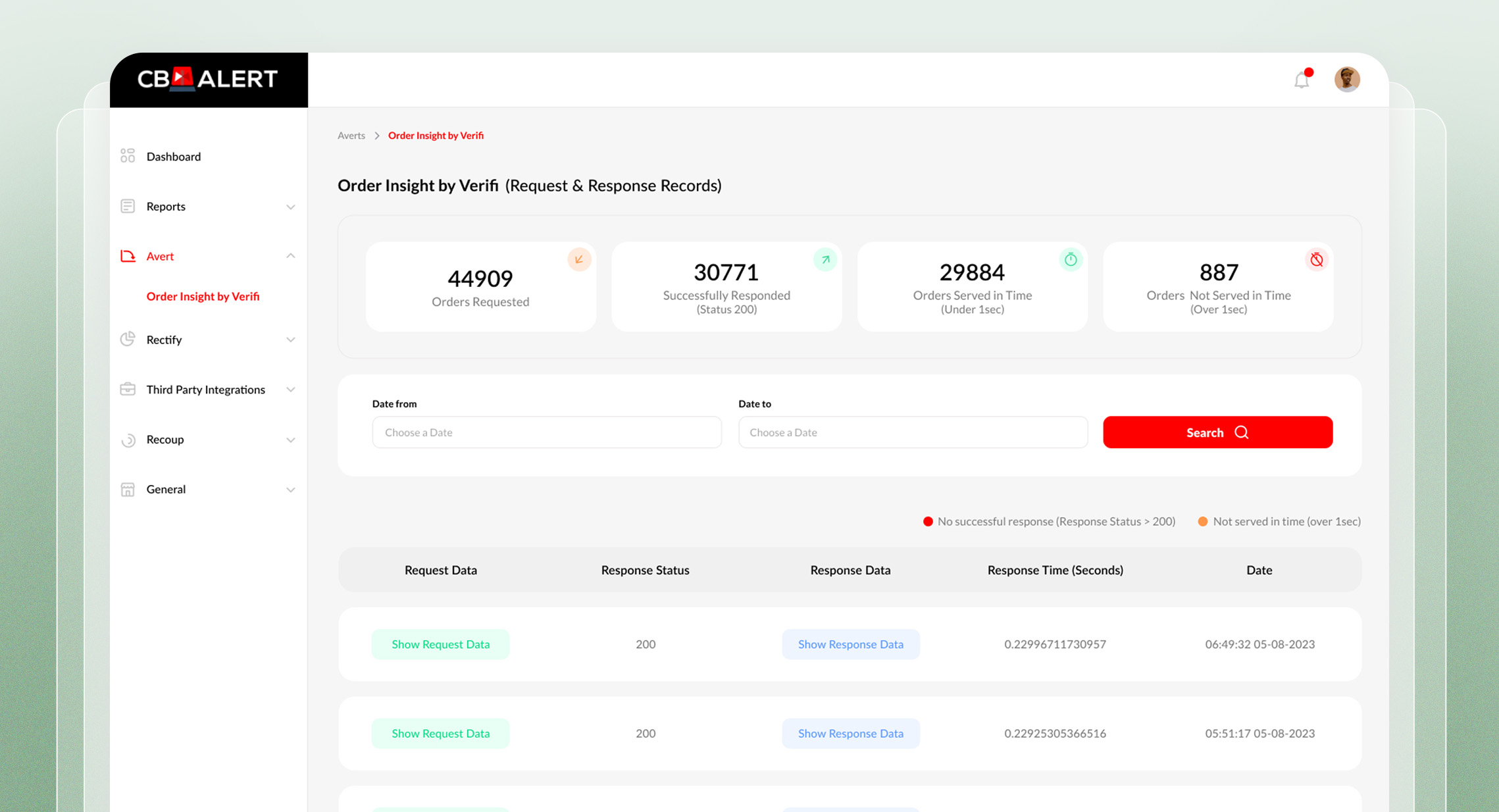Show Response Data for 06:49:32 row
The image size is (1499, 812).
[850, 644]
